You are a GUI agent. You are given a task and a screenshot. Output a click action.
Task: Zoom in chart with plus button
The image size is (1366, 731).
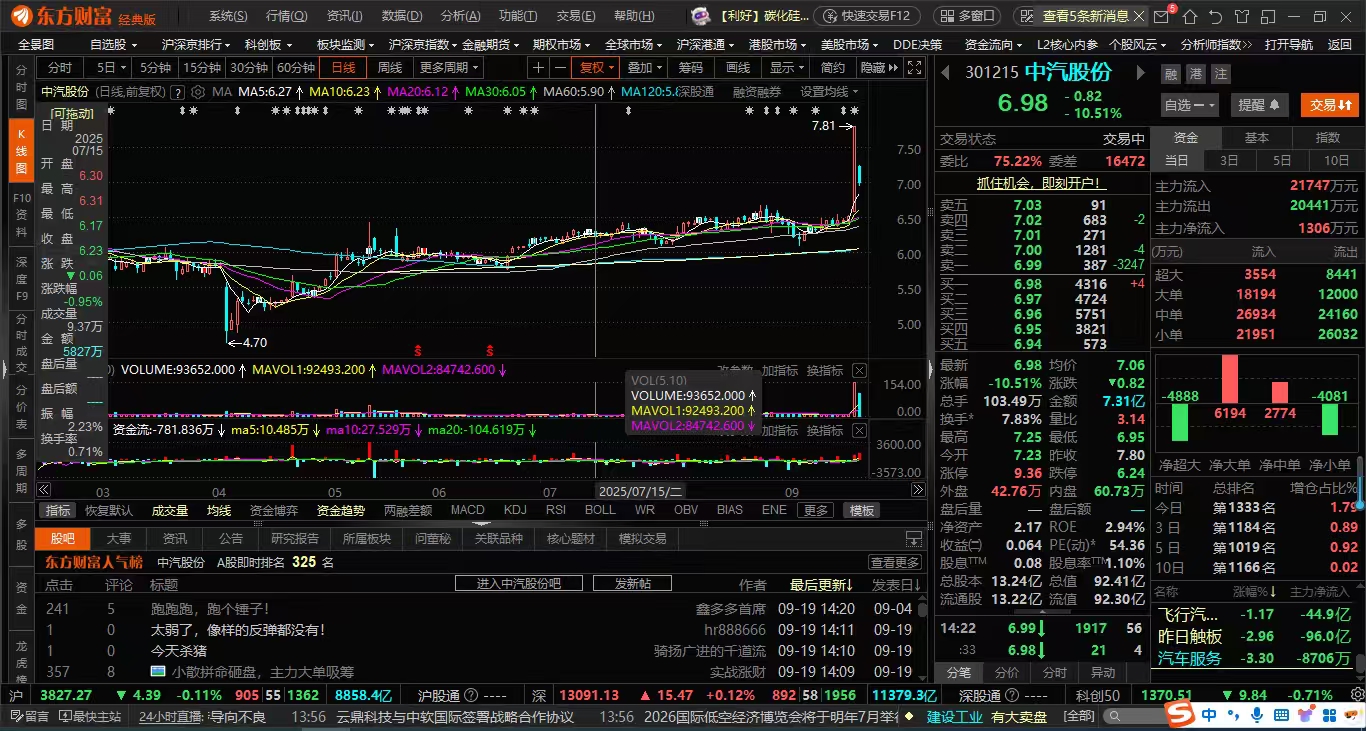[x=539, y=67]
